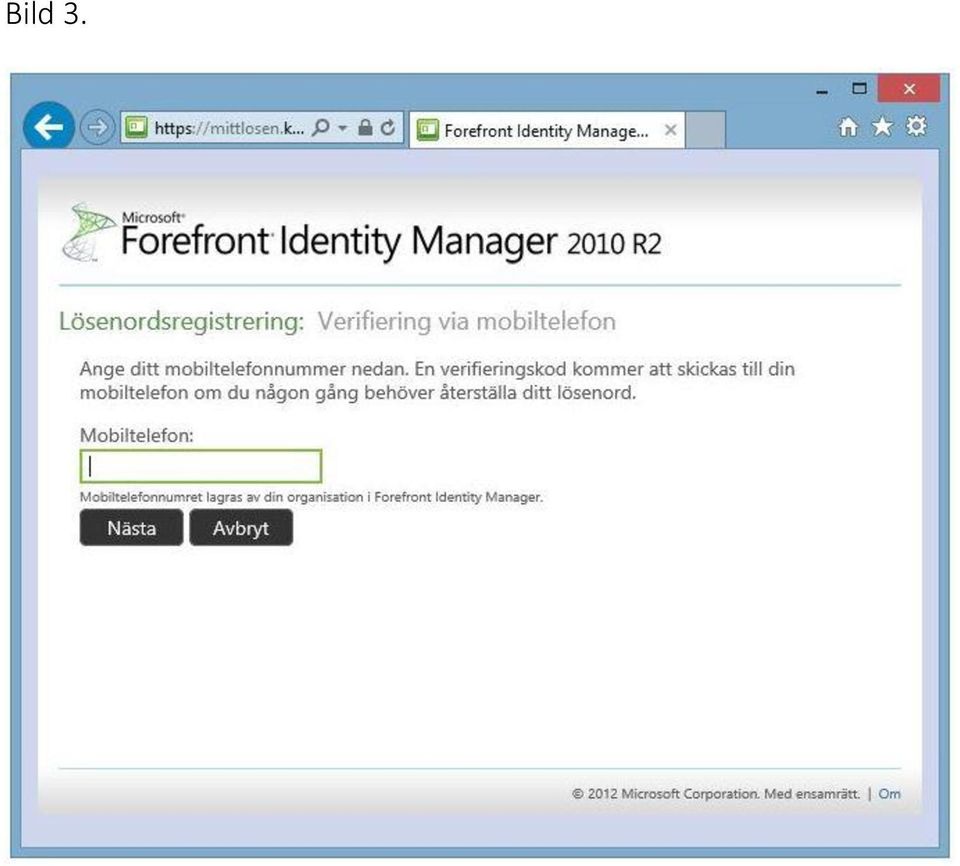Open a new blank tab
Screen dimensions: 960x866
tap(705, 130)
